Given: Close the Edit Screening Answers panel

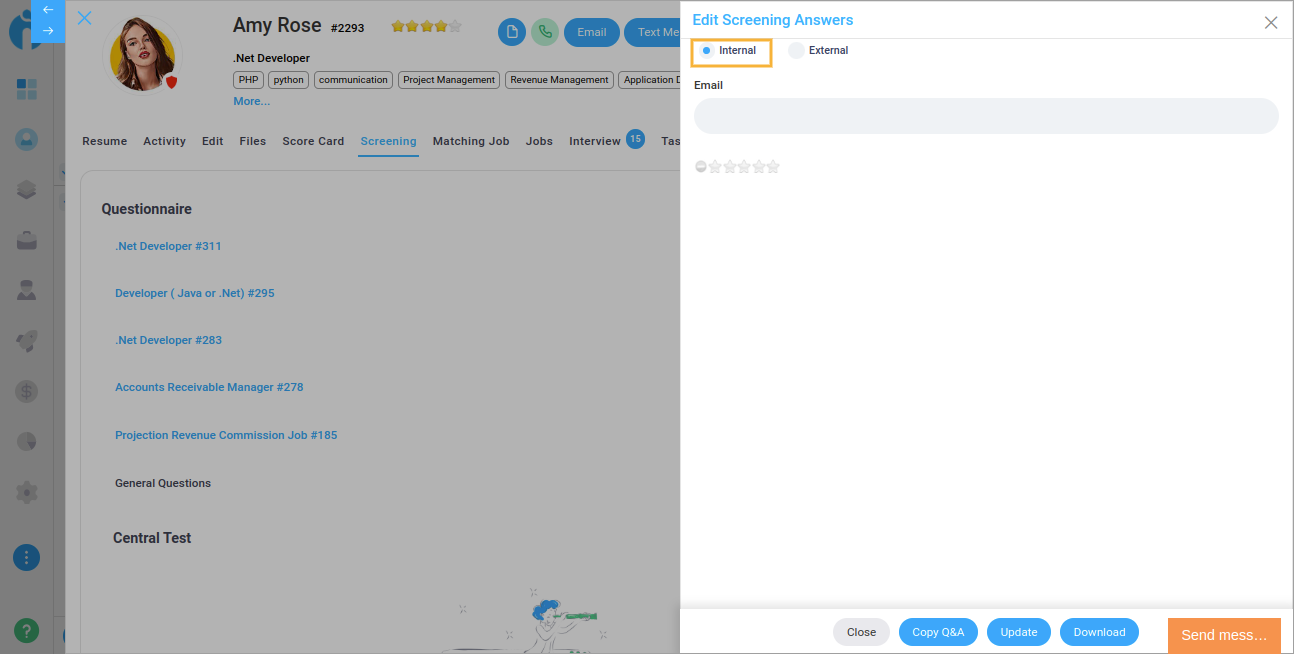Looking at the screenshot, I should coord(1271,22).
